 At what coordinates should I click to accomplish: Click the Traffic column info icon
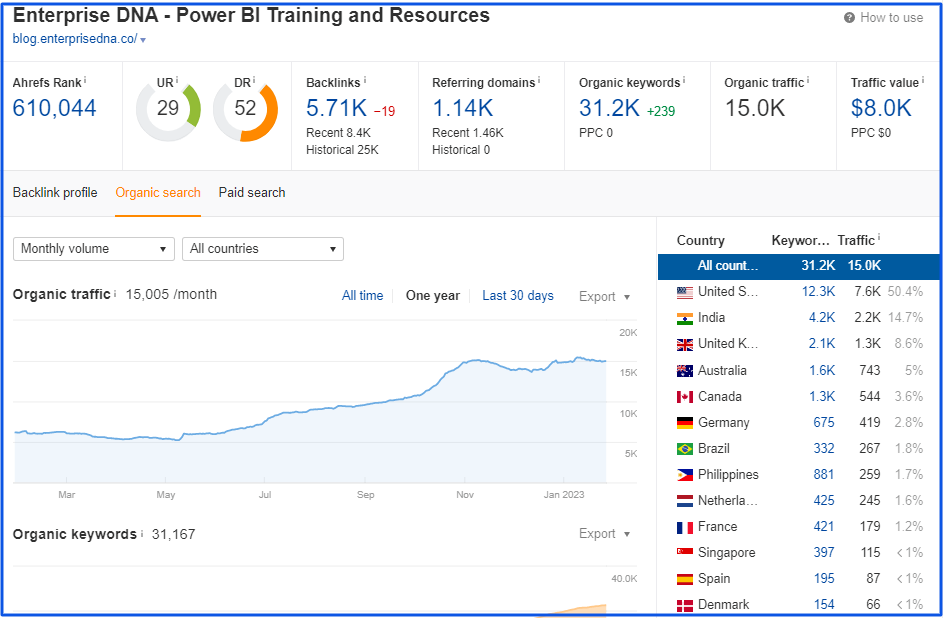pyautogui.click(x=879, y=238)
